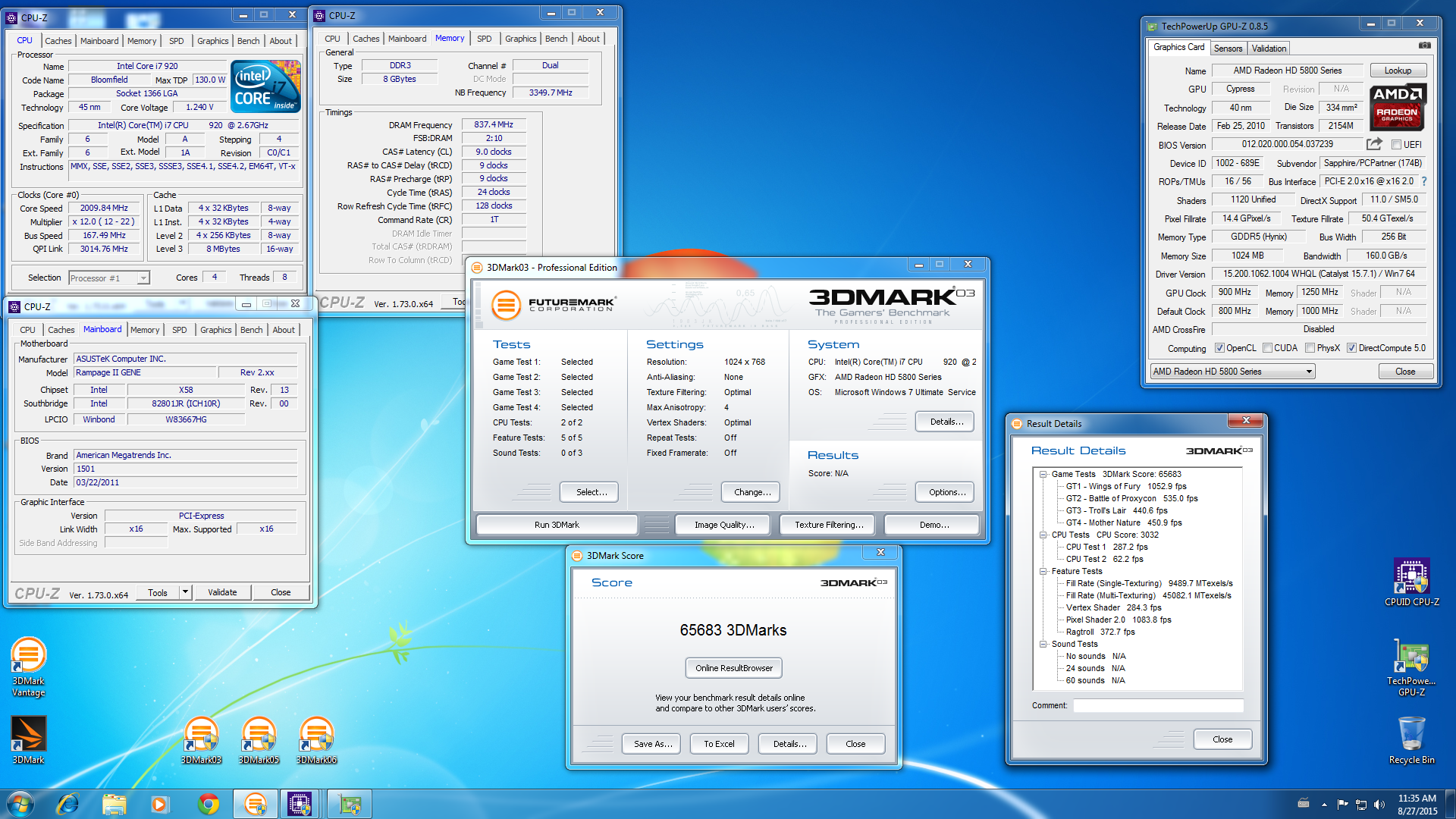The width and height of the screenshot is (1456, 819).
Task: Click the volume speaker tray icon
Action: coord(1379,805)
